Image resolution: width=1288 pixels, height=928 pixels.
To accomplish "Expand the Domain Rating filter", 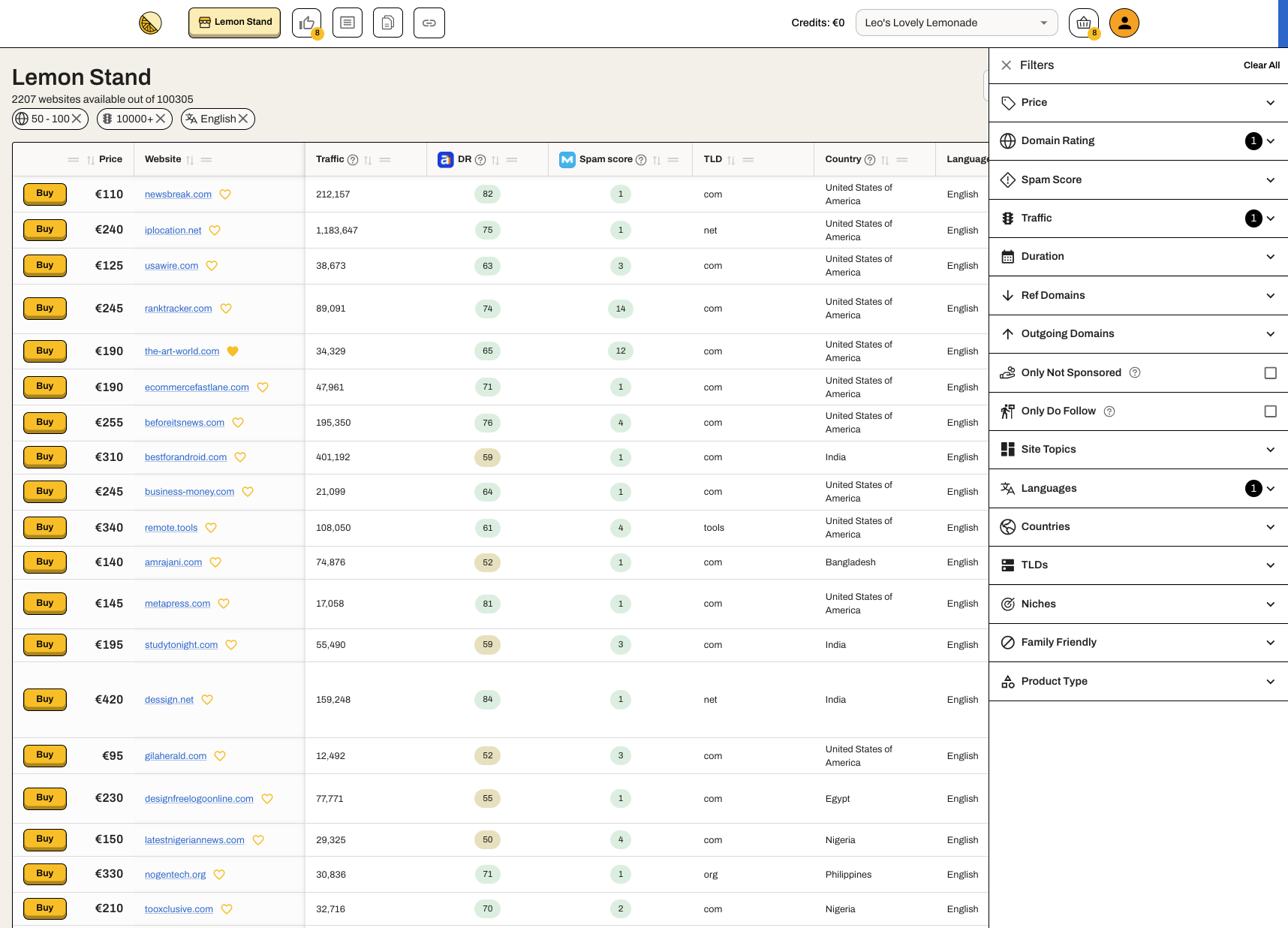I will 1139,141.
